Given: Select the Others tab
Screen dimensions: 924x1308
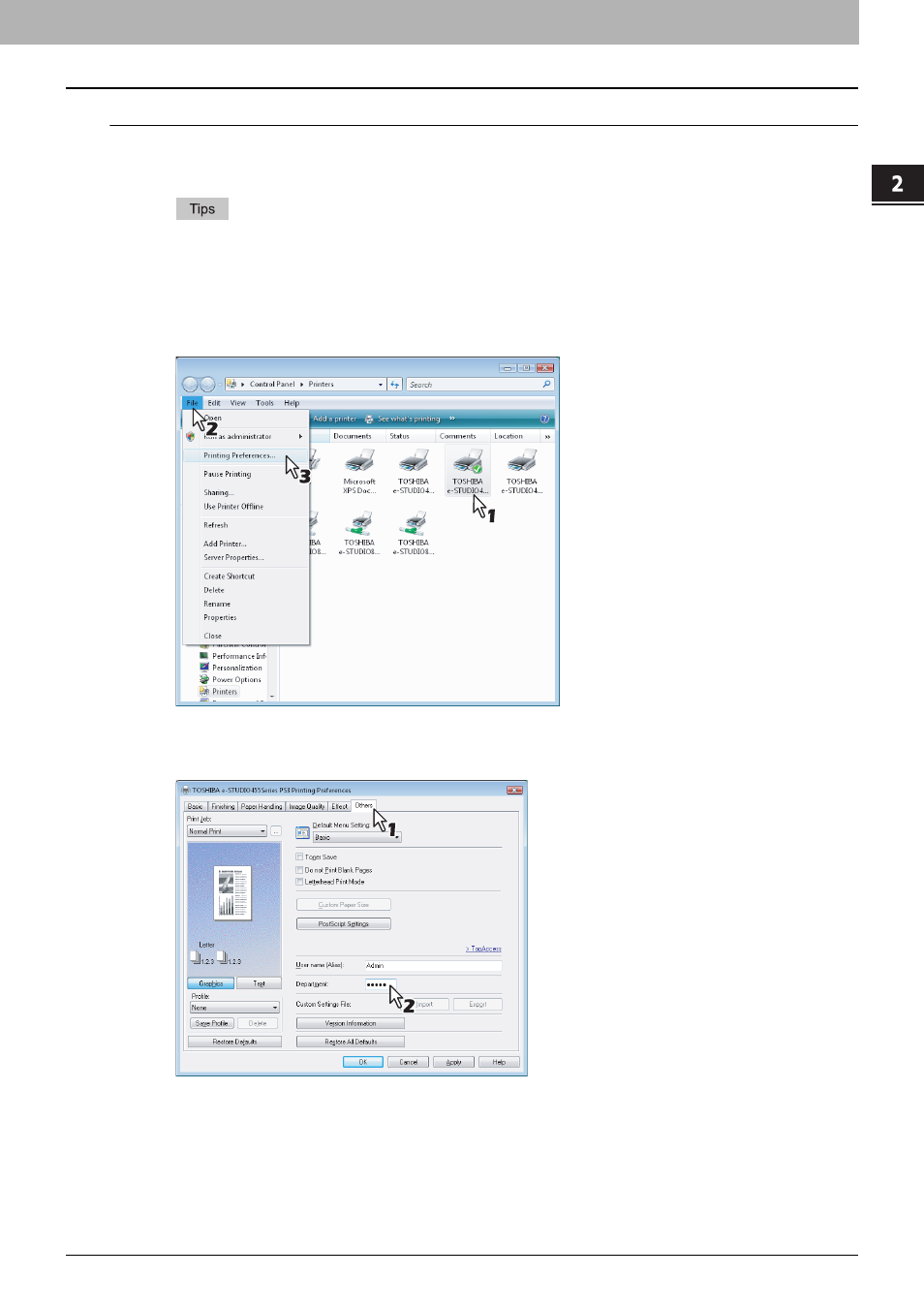Looking at the screenshot, I should 363,805.
